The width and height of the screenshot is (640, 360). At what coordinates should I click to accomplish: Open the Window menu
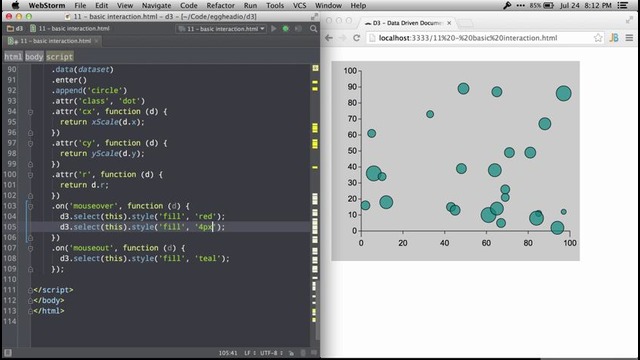point(328,5)
